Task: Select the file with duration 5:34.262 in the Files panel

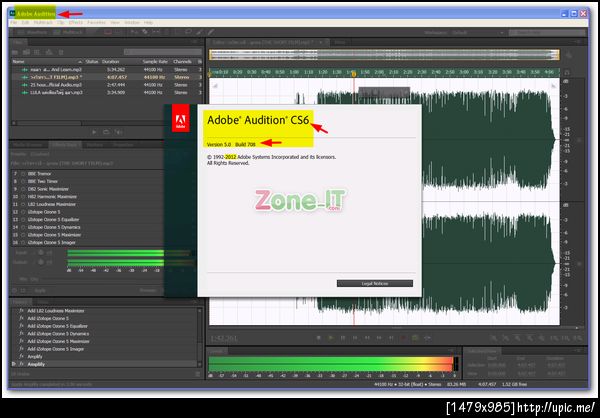Action: pyautogui.click(x=107, y=70)
